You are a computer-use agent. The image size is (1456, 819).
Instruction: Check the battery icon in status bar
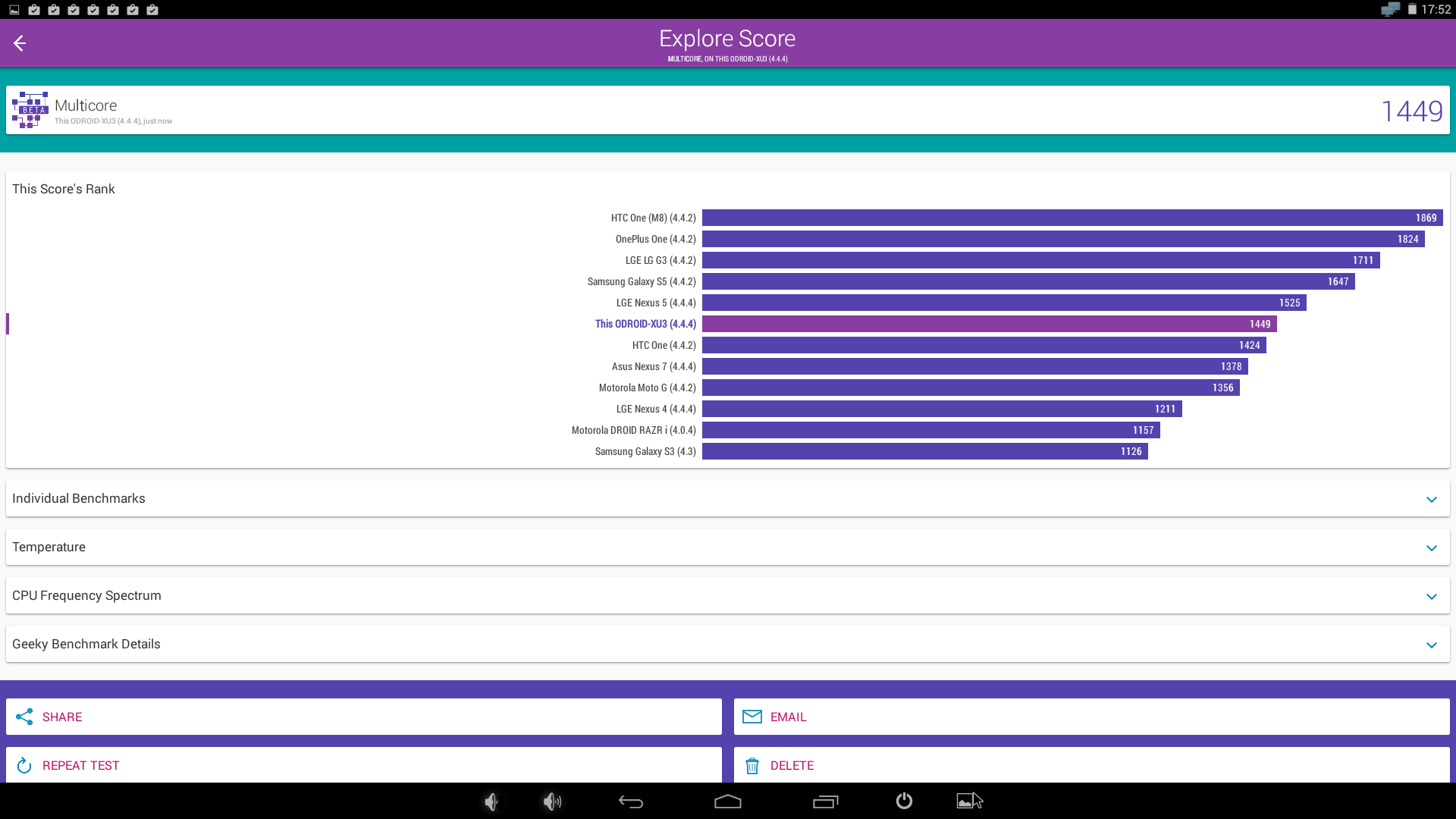[x=1412, y=10]
